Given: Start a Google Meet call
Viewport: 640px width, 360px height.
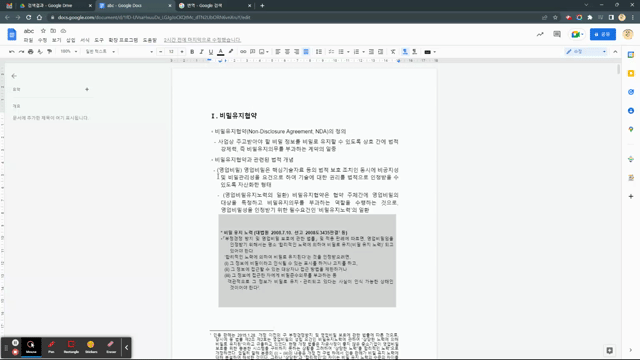Looking at the screenshot, I should [577, 34].
